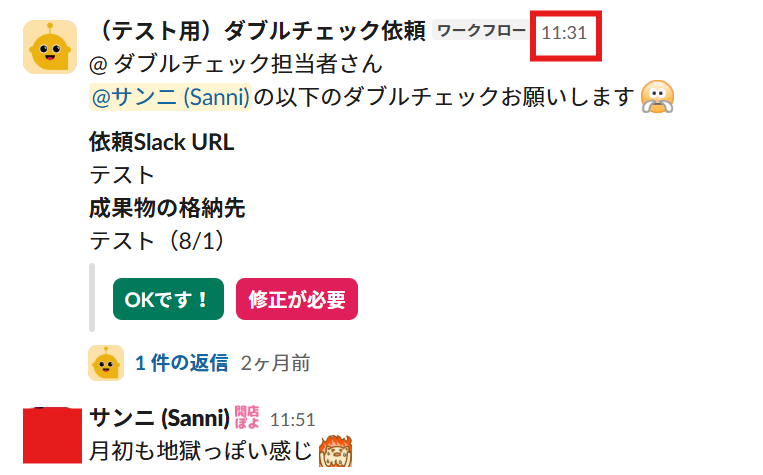This screenshot has width=763, height=475.
Task: Click the 月初も地獄っぽい感じ message text
Action: 200,451
